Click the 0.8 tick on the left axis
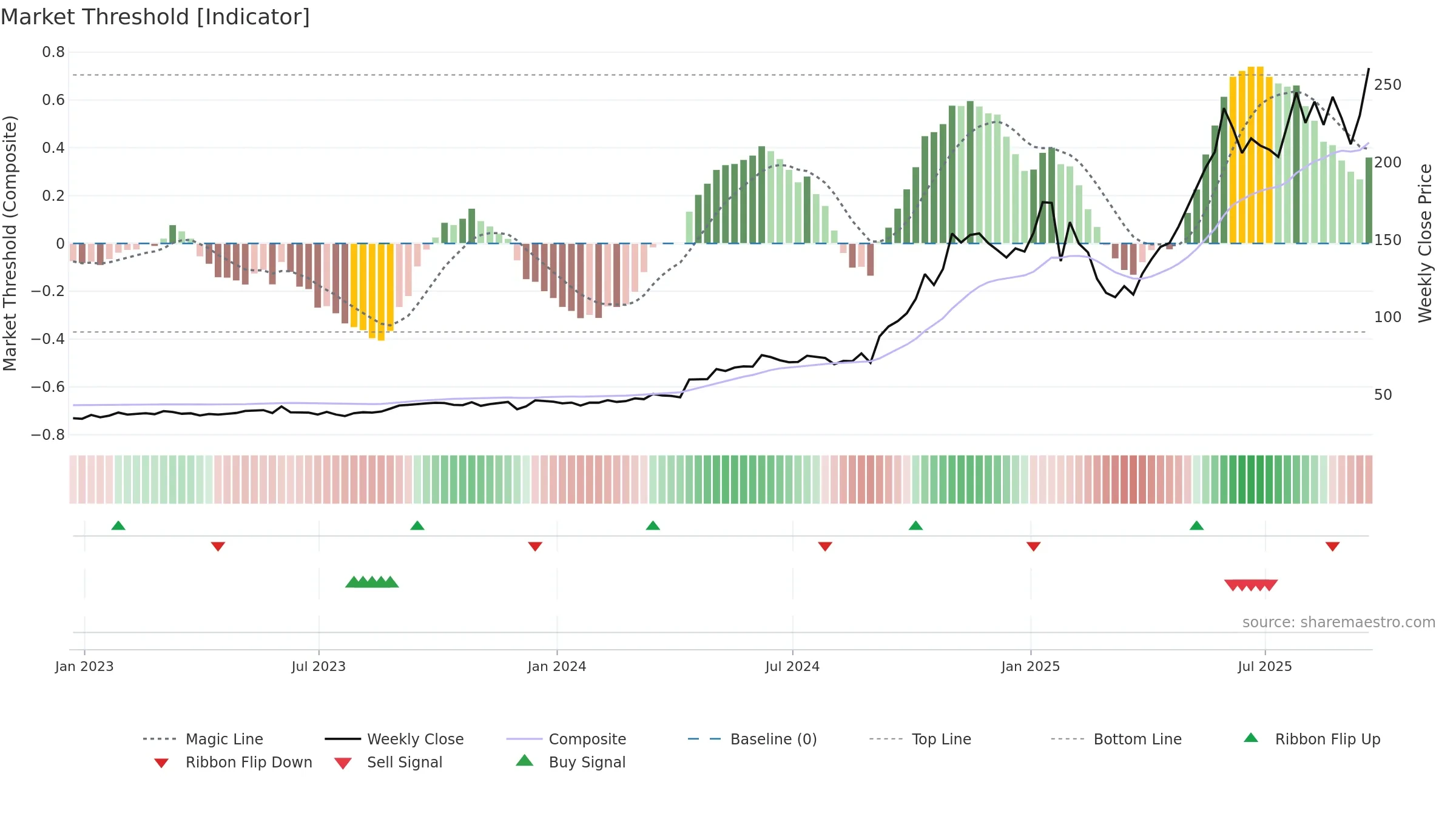Screen dimensions: 1456x819 point(53,52)
